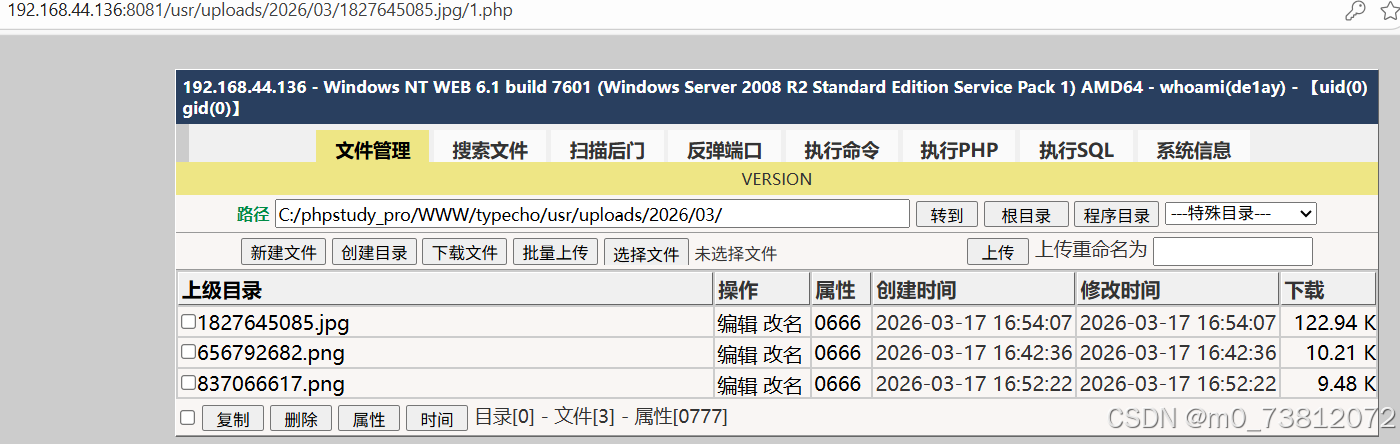Click the 上传 button
This screenshot has height=444, width=1400.
coord(997,252)
